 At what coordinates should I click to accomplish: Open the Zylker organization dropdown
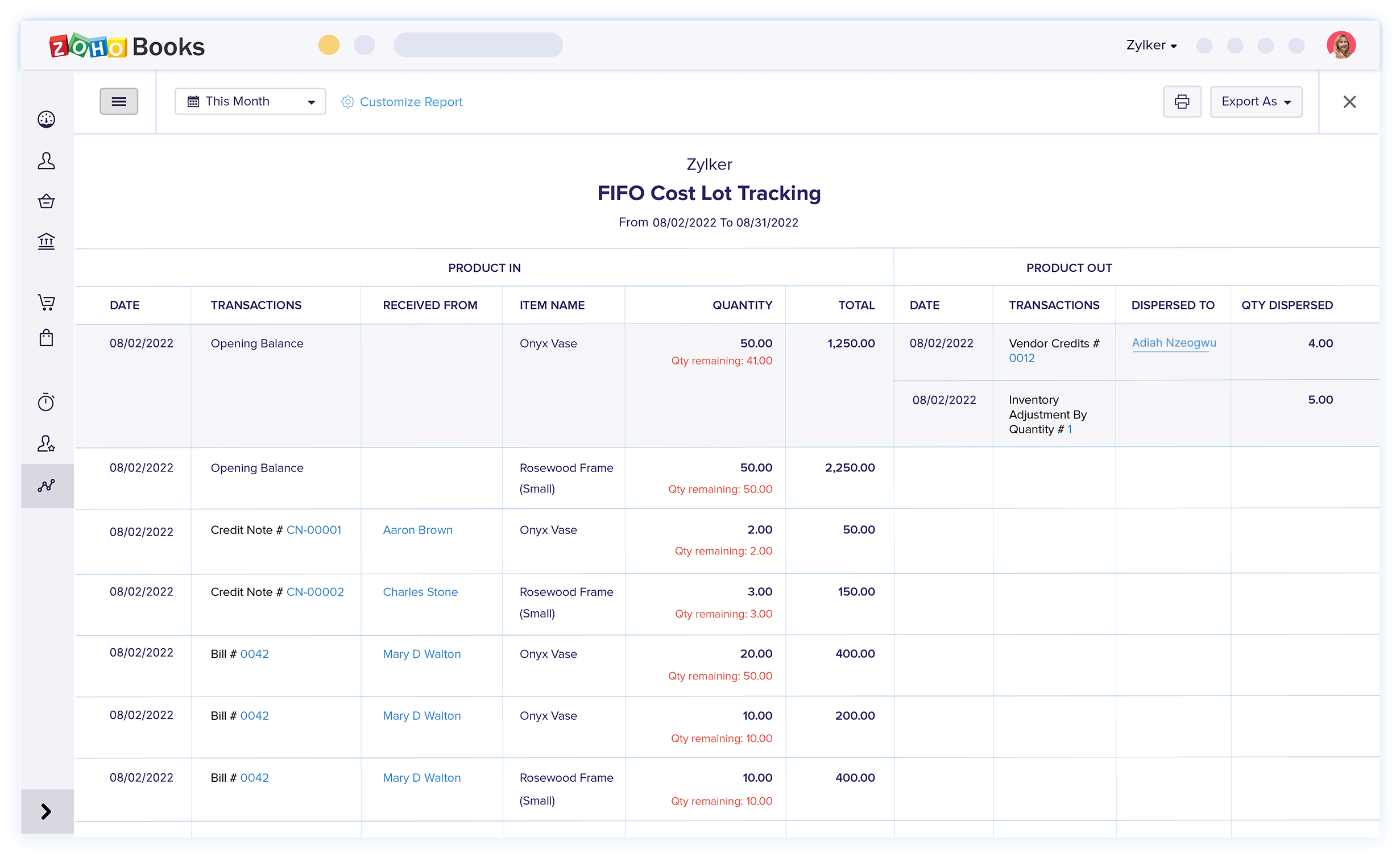[1150, 45]
